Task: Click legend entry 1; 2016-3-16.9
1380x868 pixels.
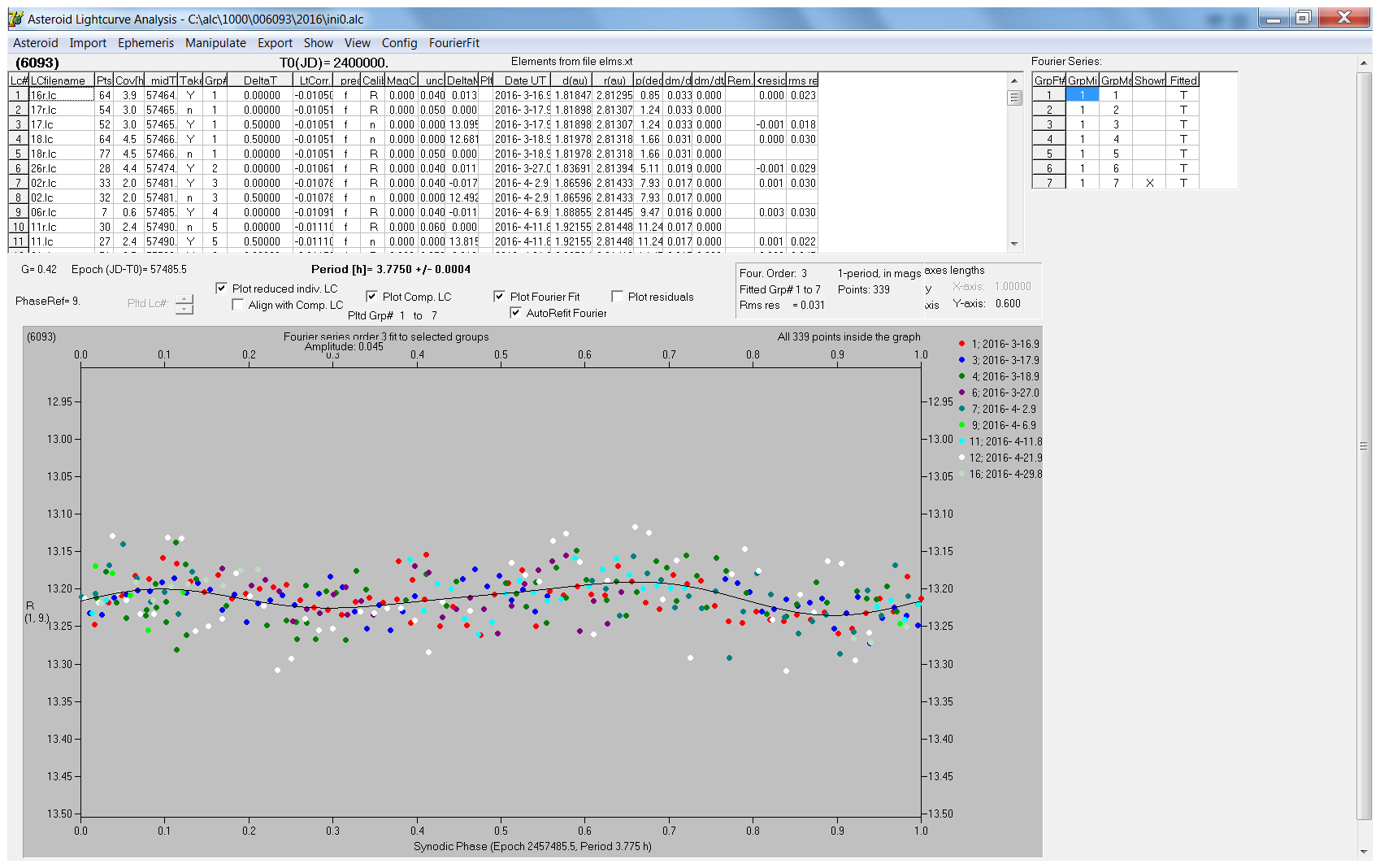Action: [1000, 344]
